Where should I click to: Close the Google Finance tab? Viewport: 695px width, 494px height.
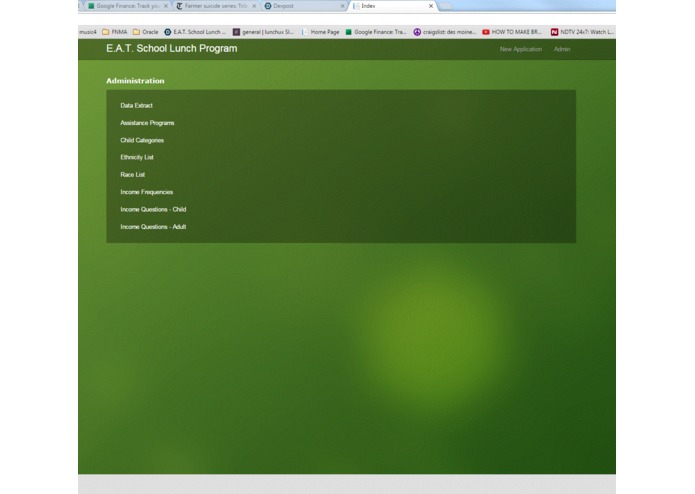pyautogui.click(x=166, y=6)
